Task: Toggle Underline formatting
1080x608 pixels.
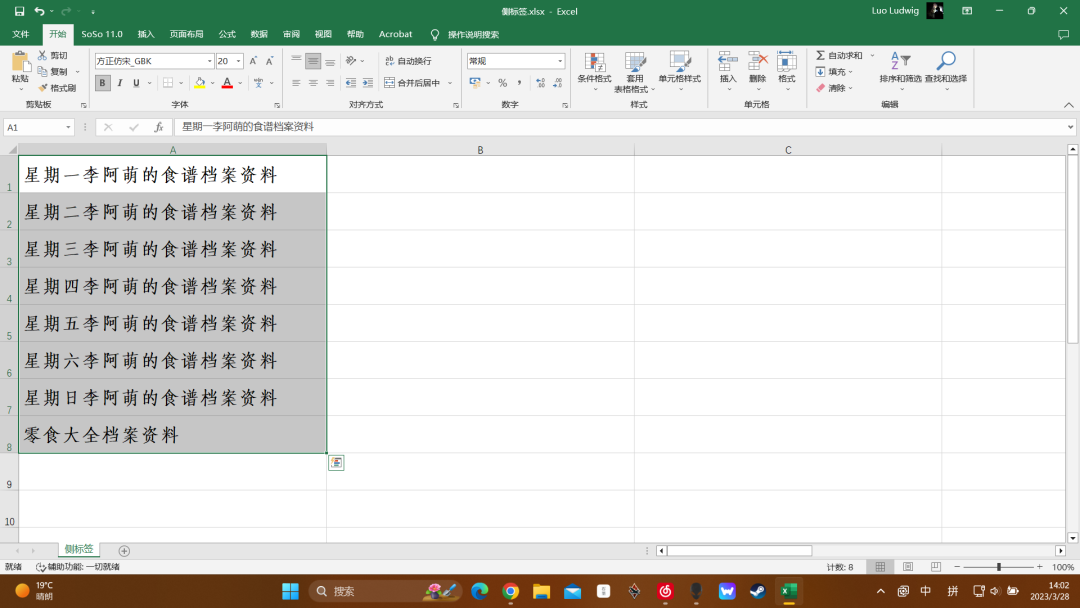Action: (136, 83)
